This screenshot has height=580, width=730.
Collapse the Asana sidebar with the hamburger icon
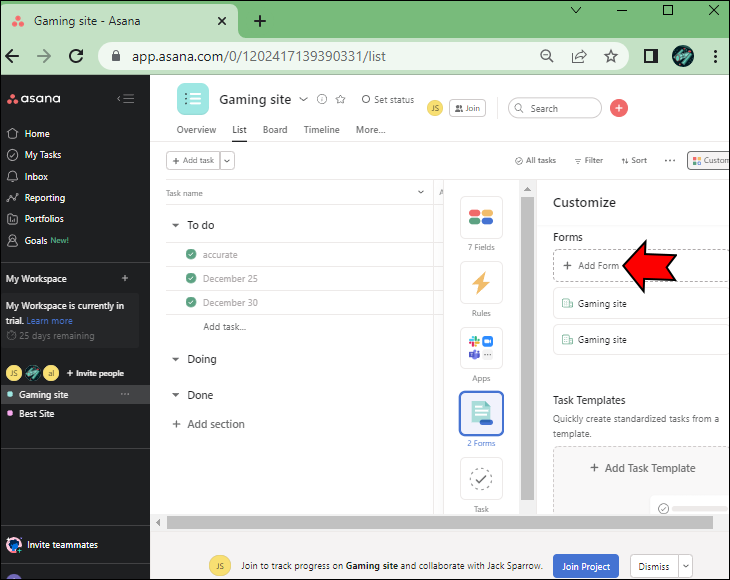[126, 99]
